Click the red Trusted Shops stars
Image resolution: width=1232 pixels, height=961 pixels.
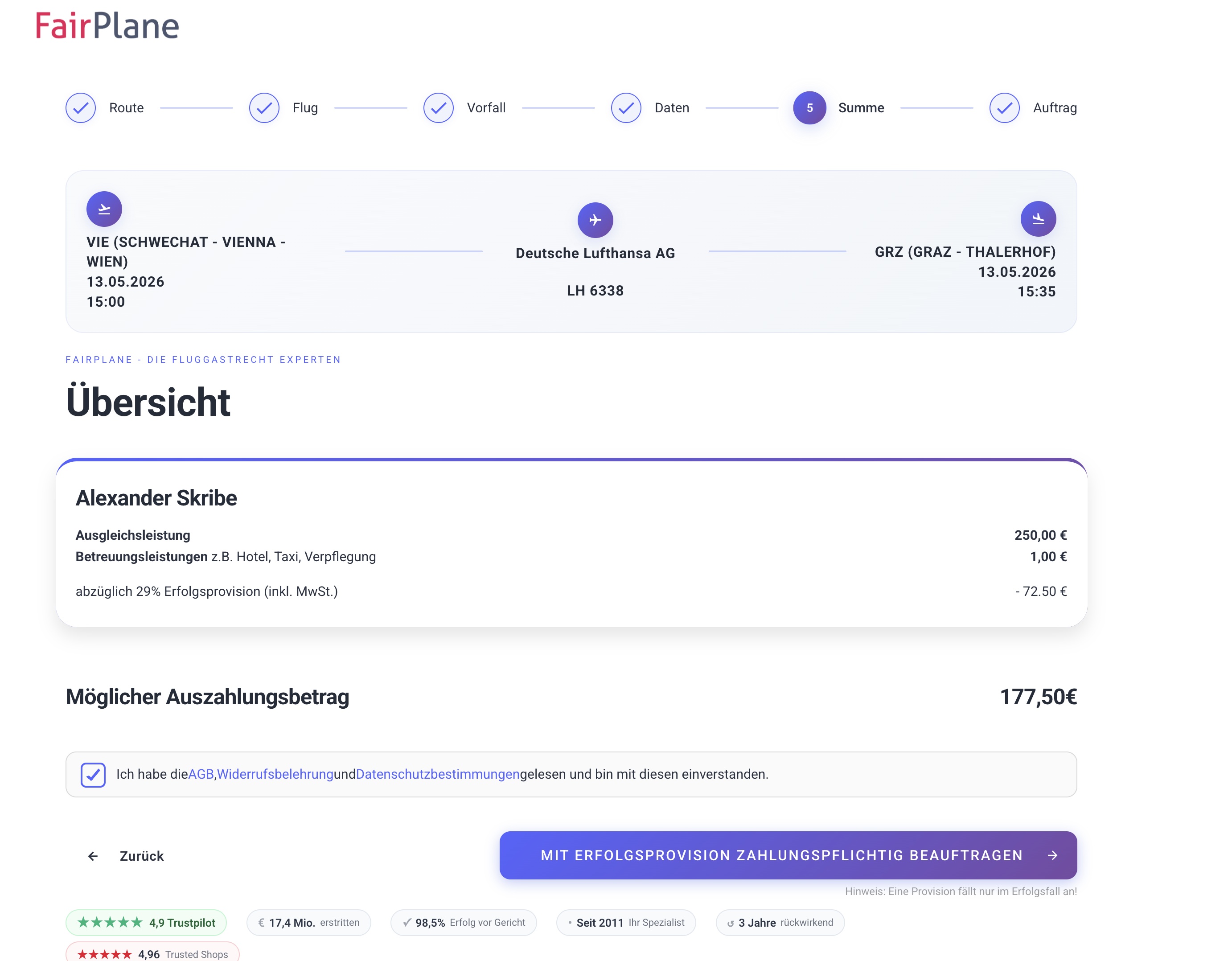(x=104, y=954)
